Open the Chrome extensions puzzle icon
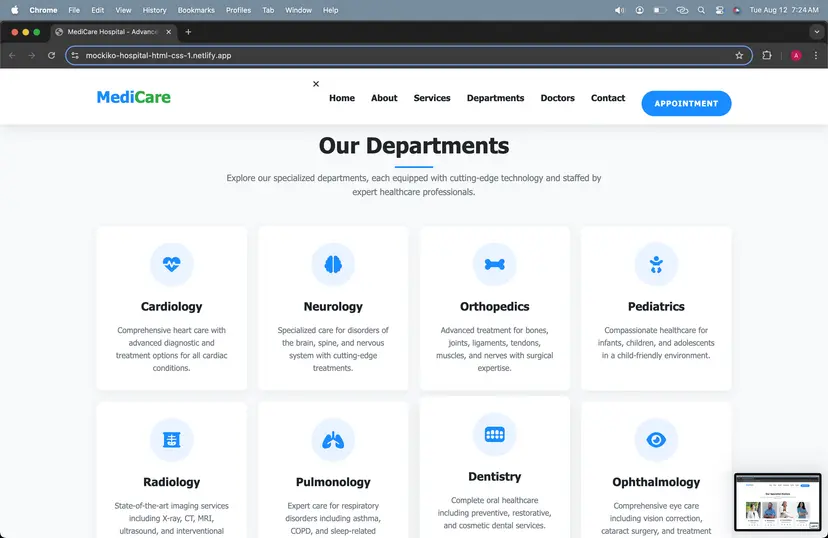The height and width of the screenshot is (538, 828). (x=767, y=56)
